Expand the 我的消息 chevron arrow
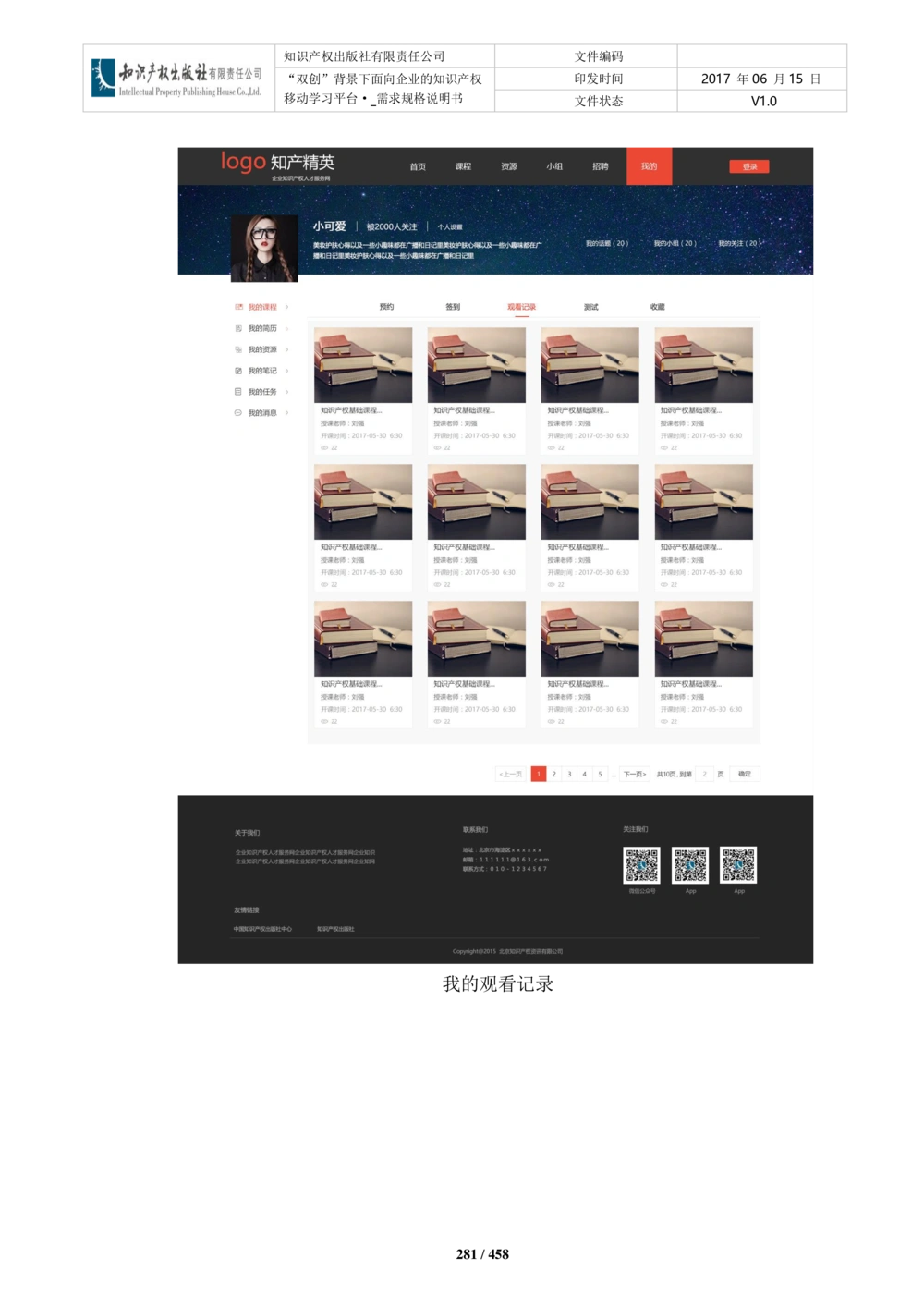The height and width of the screenshot is (1307, 924). coord(287,413)
